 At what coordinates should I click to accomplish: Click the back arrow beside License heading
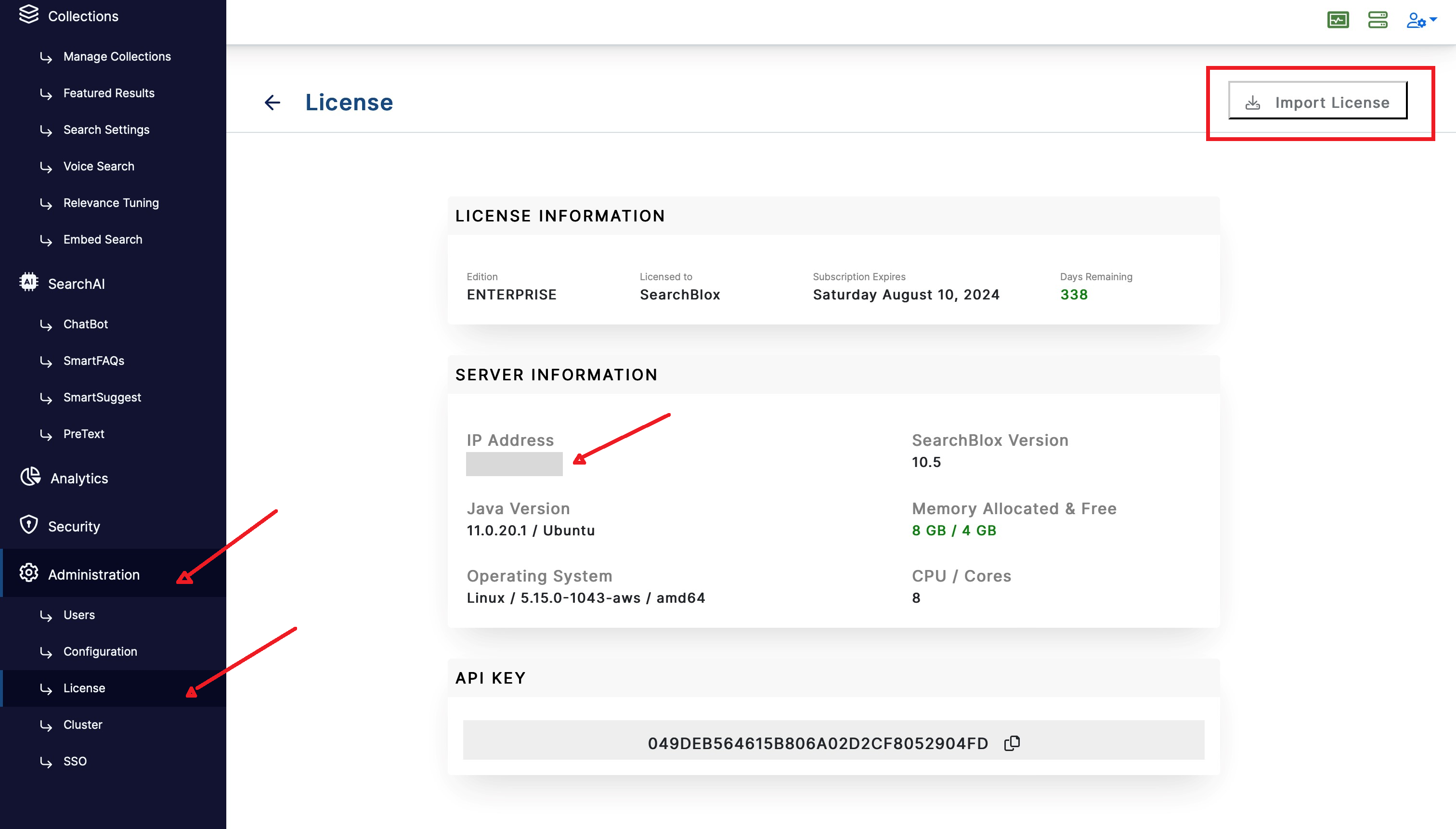(272, 103)
